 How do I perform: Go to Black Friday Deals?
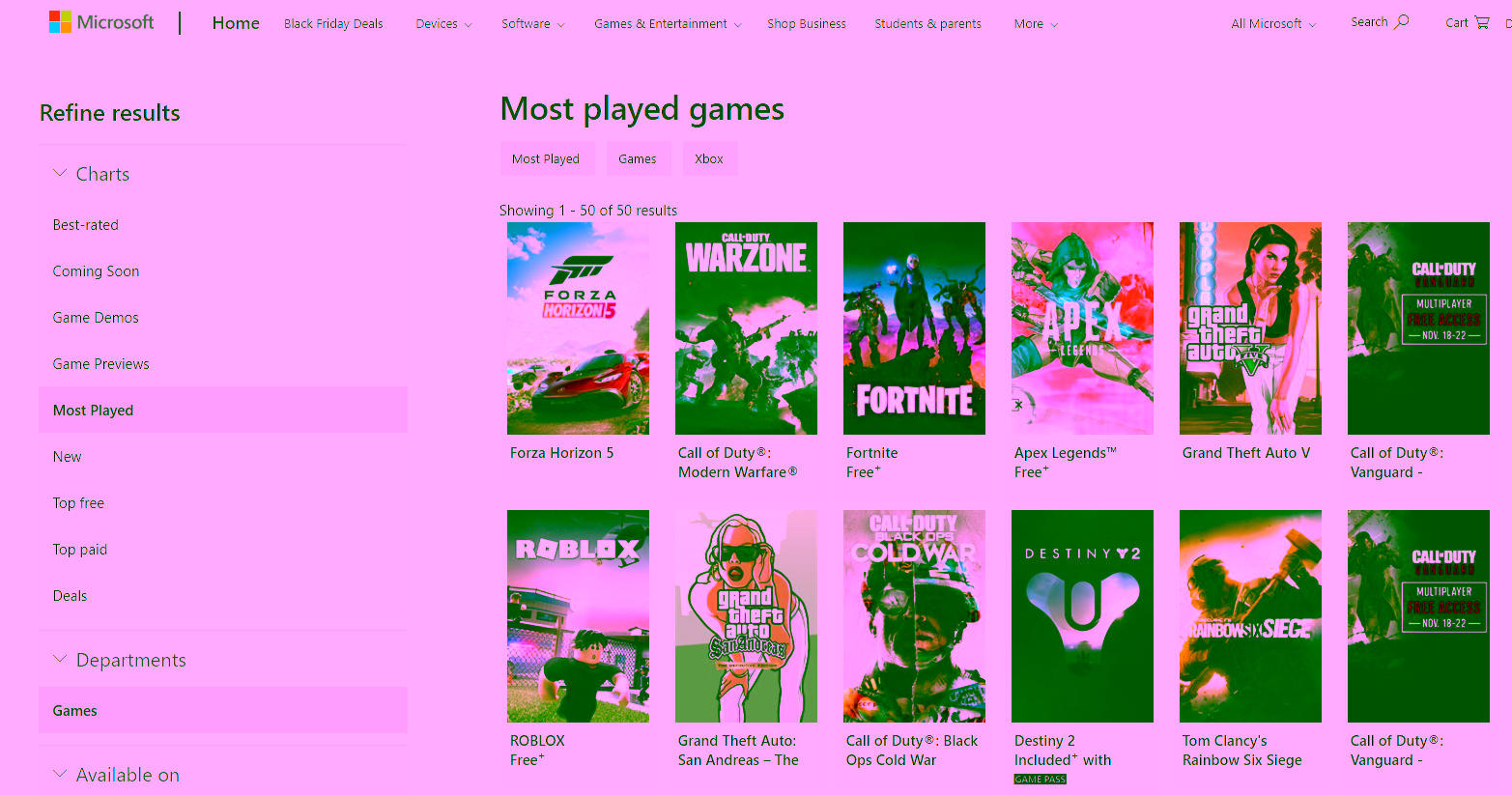click(x=333, y=24)
